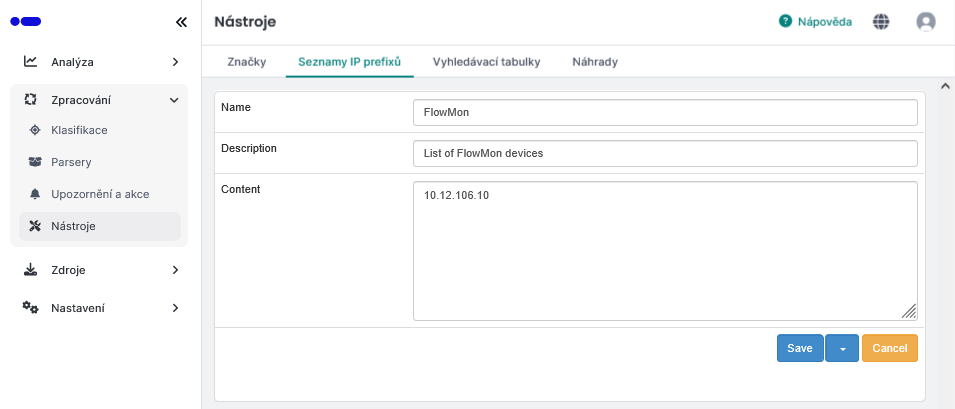
Task: Click the Nástroje page heading
Action: pos(245,22)
